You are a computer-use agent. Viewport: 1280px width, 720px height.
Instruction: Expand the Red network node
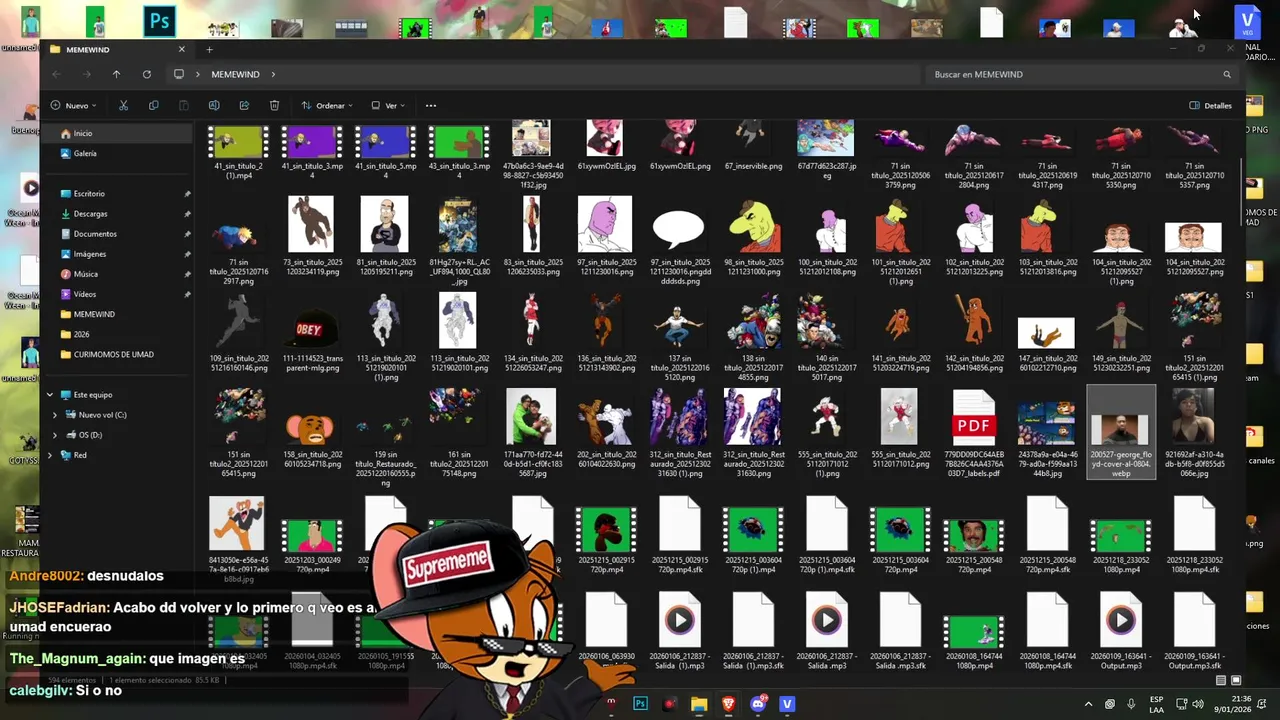click(x=50, y=455)
